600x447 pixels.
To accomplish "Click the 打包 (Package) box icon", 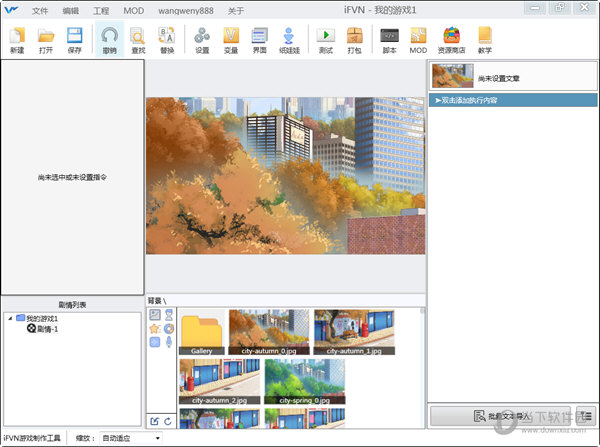I will coord(355,40).
